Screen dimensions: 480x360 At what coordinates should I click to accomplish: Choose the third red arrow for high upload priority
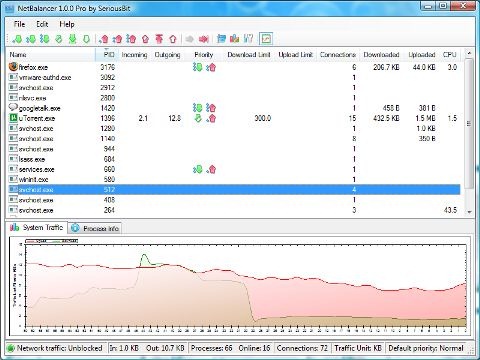[x=131, y=39]
